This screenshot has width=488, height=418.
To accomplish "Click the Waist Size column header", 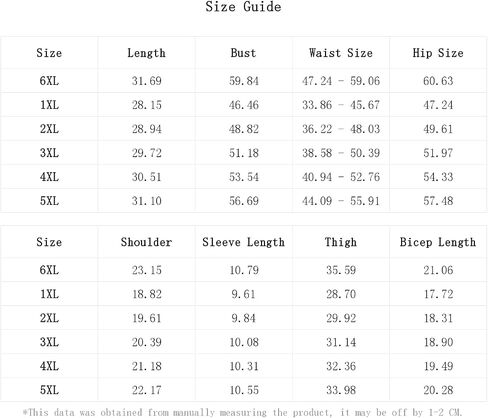I will click(341, 53).
